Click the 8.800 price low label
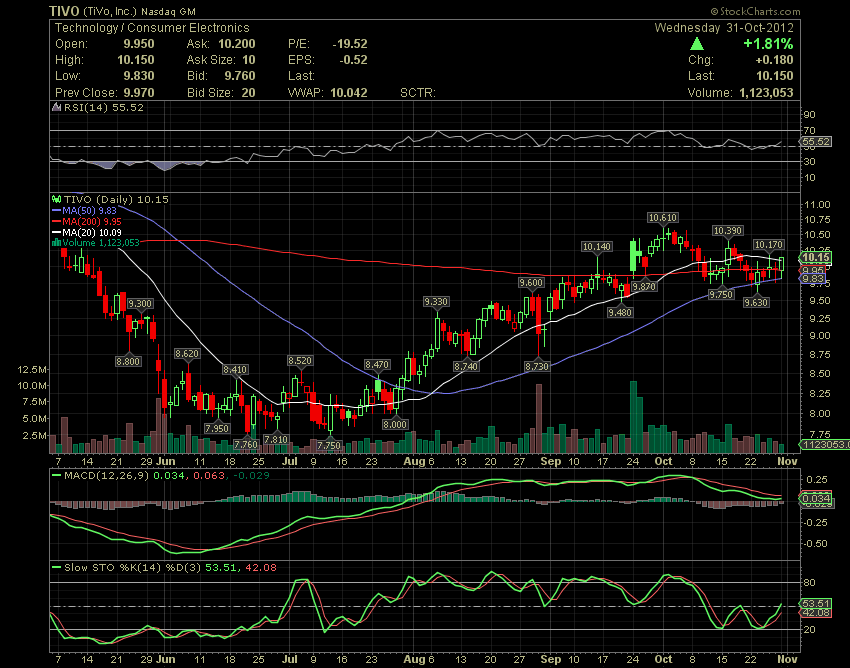This screenshot has height=668, width=850. click(128, 361)
